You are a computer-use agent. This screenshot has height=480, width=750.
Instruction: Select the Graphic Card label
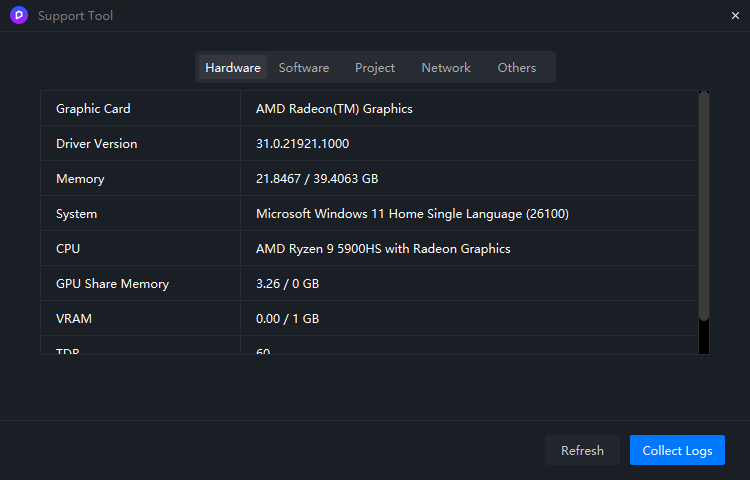[x=93, y=109]
